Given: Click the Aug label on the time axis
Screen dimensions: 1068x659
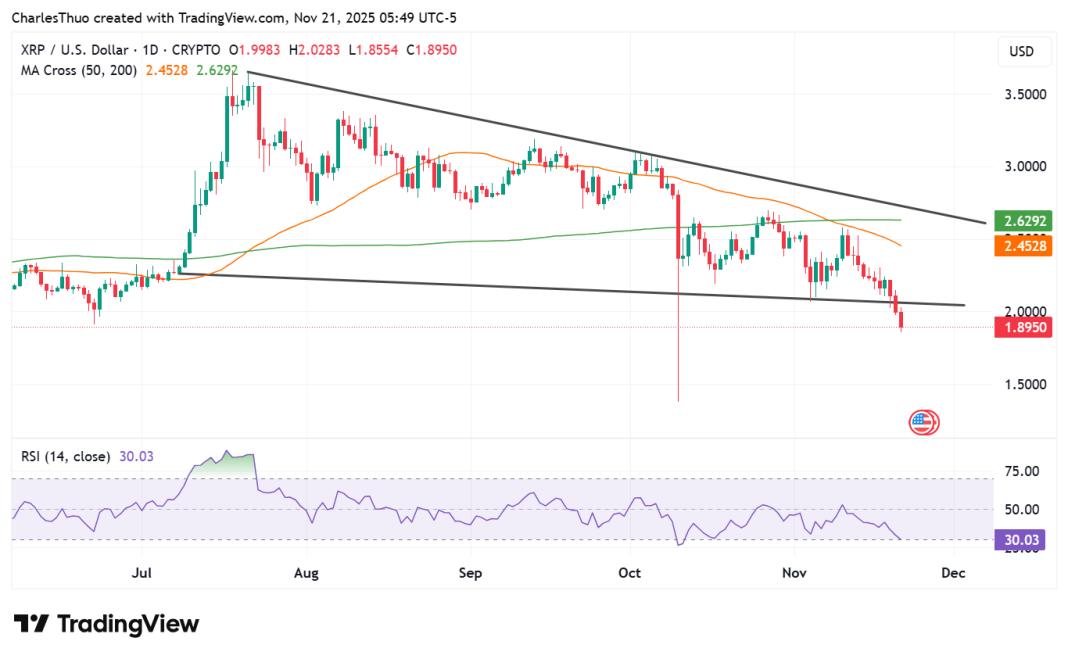Looking at the screenshot, I should tap(307, 573).
